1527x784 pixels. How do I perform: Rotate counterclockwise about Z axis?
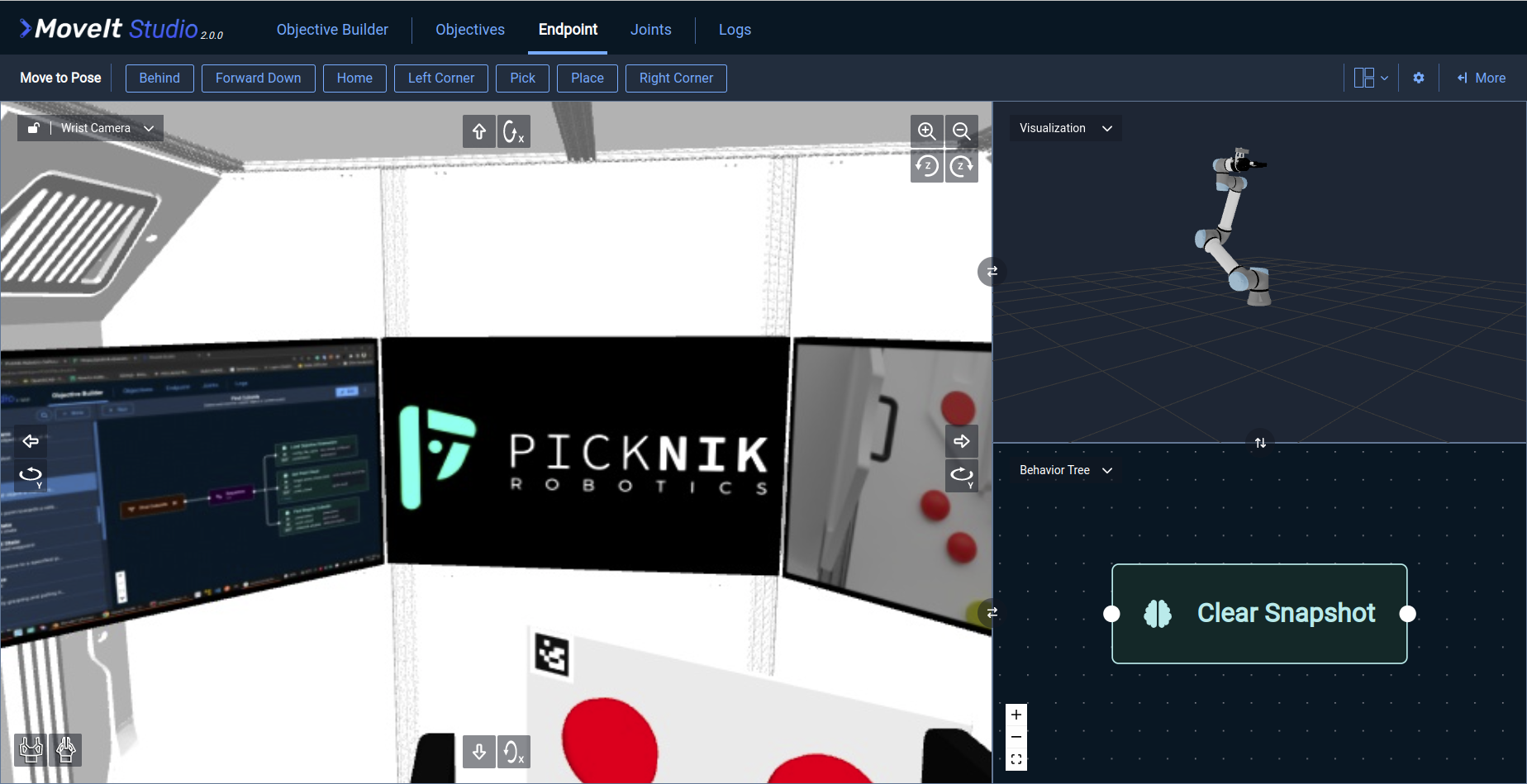(927, 166)
